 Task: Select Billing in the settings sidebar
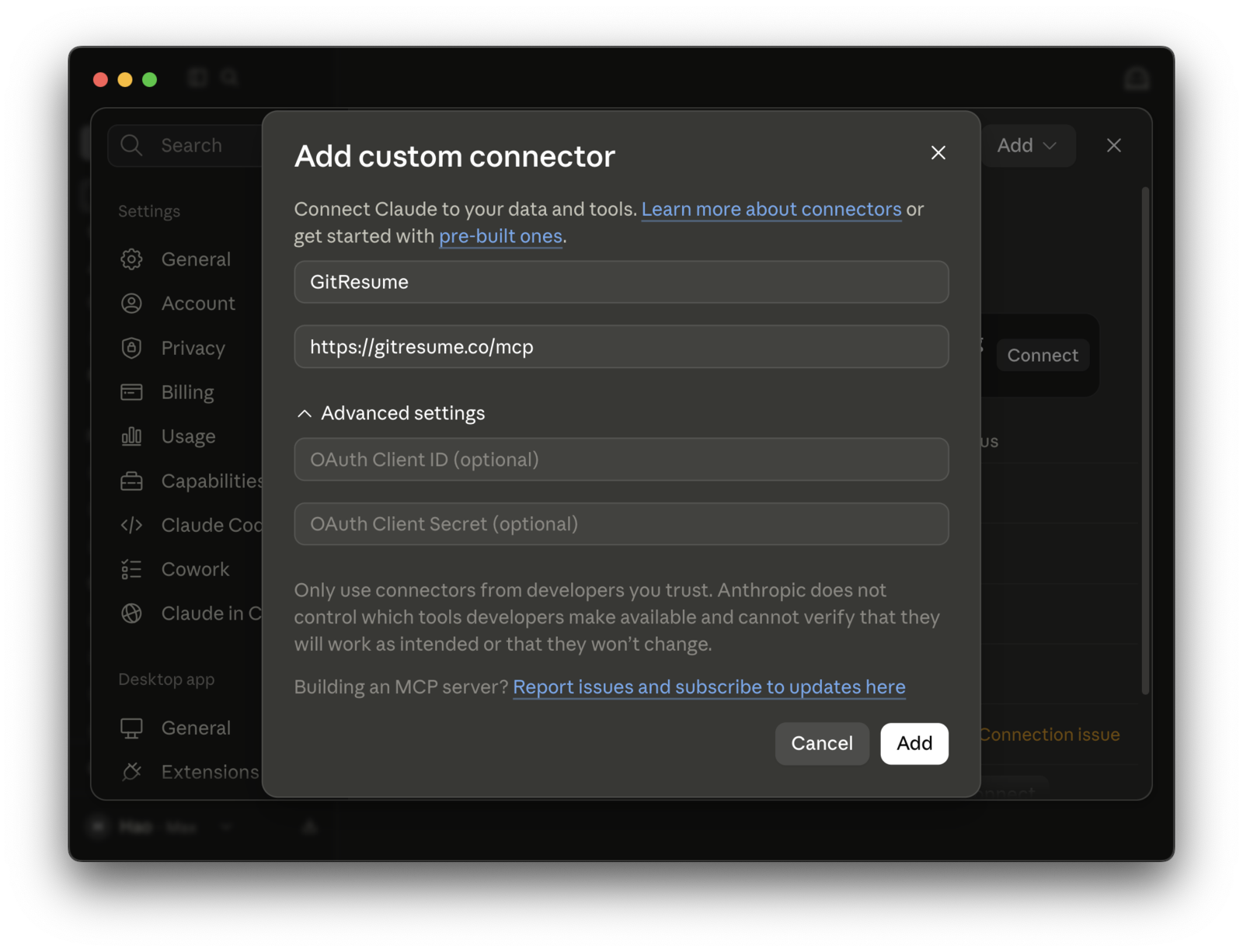(x=187, y=392)
